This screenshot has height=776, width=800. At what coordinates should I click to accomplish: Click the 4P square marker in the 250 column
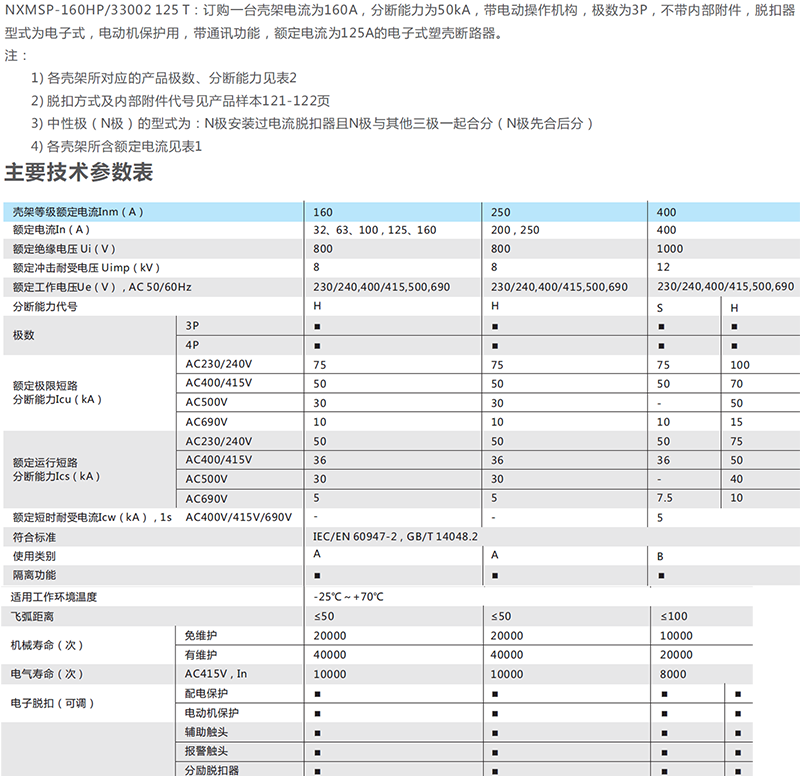496,346
